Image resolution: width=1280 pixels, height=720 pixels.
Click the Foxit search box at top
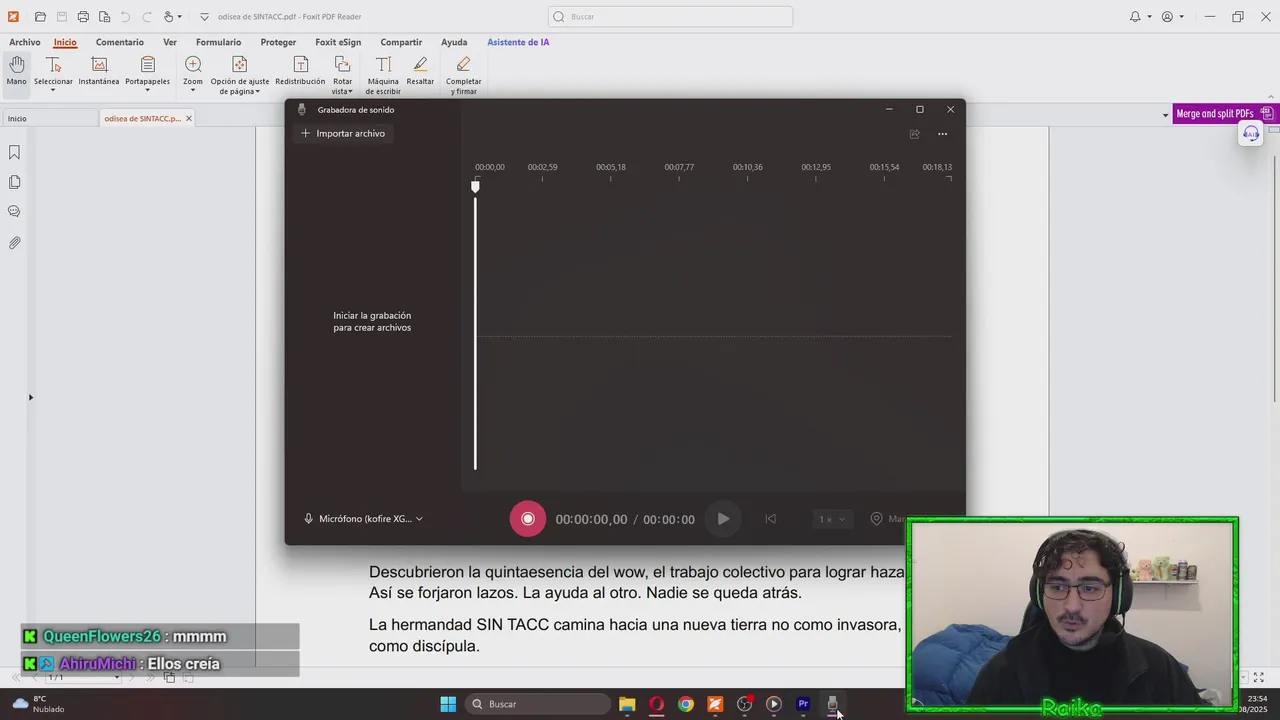pyautogui.click(x=670, y=17)
